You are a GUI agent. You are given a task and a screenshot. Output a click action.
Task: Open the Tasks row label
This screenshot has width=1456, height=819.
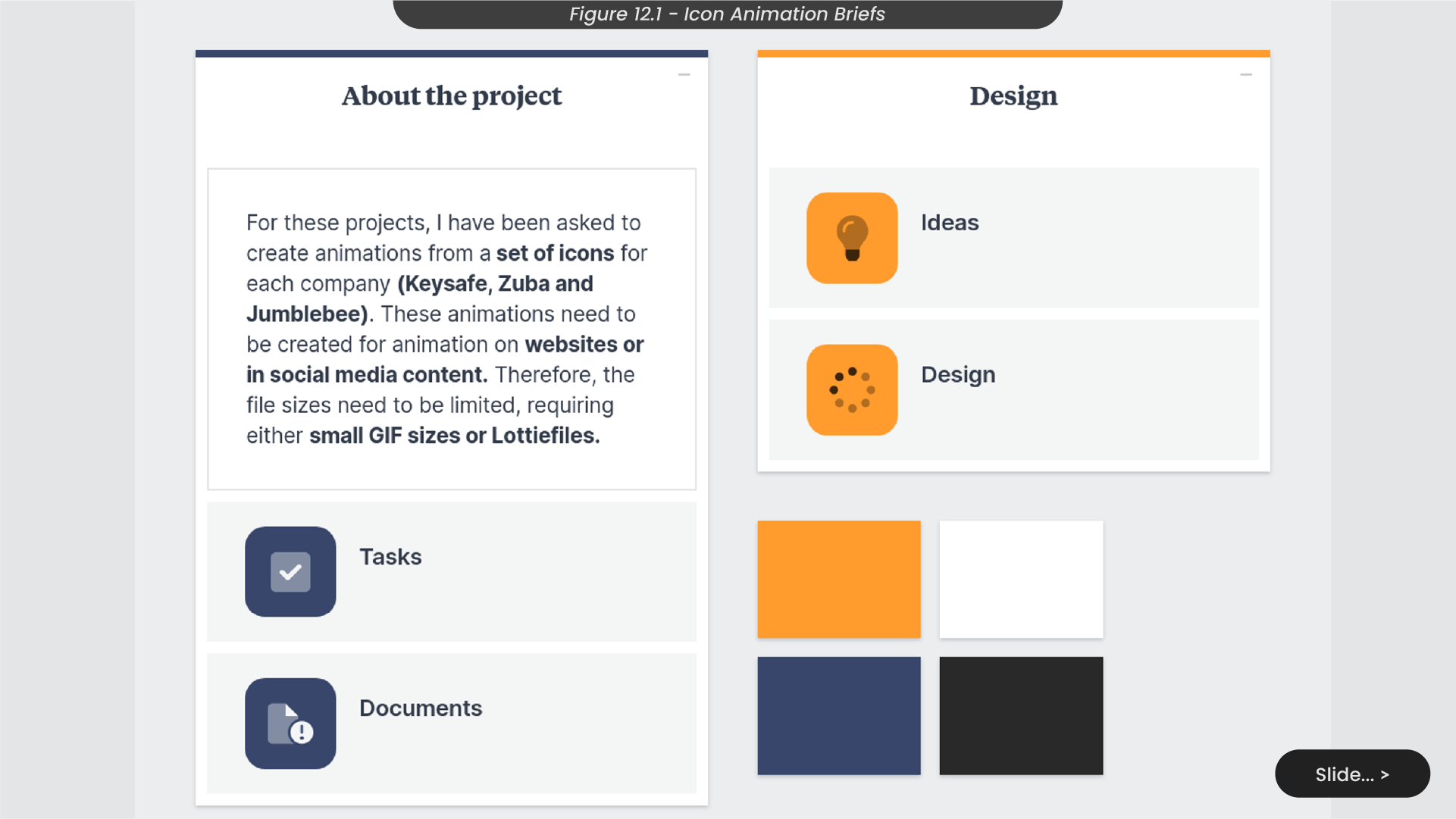click(390, 557)
